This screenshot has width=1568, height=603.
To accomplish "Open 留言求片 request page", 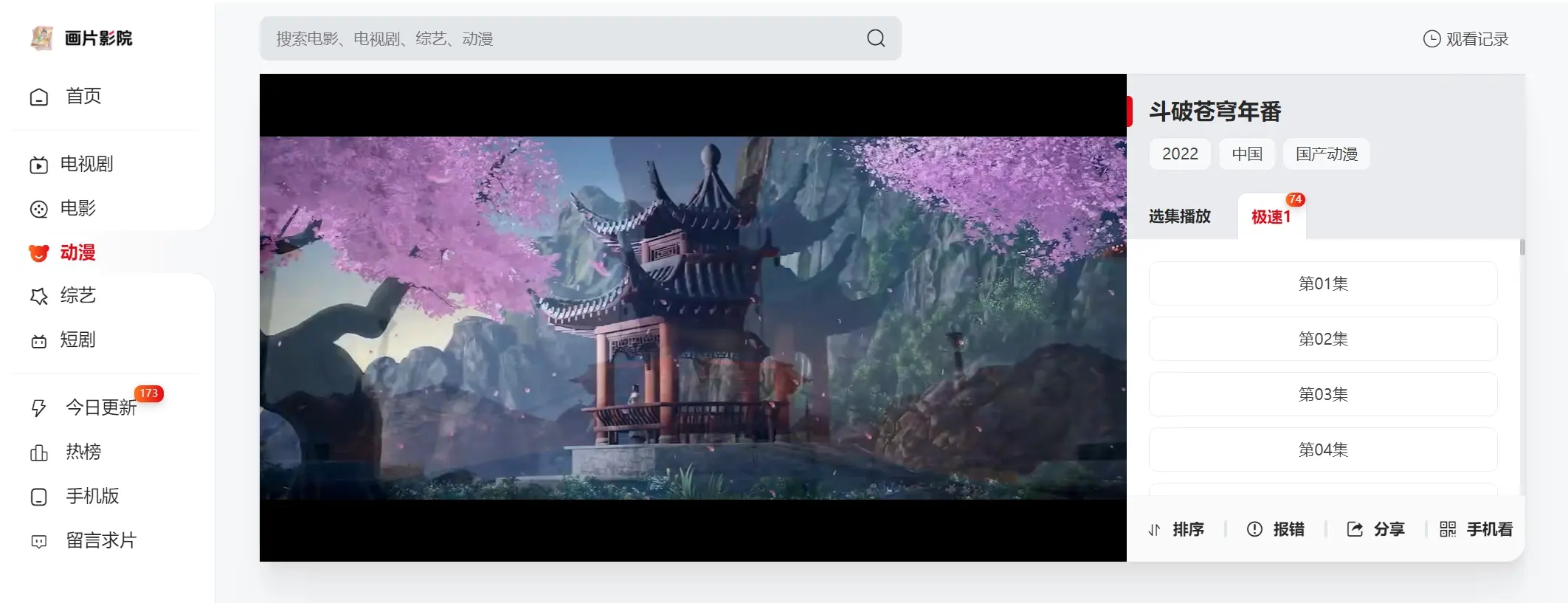I will click(83, 540).
